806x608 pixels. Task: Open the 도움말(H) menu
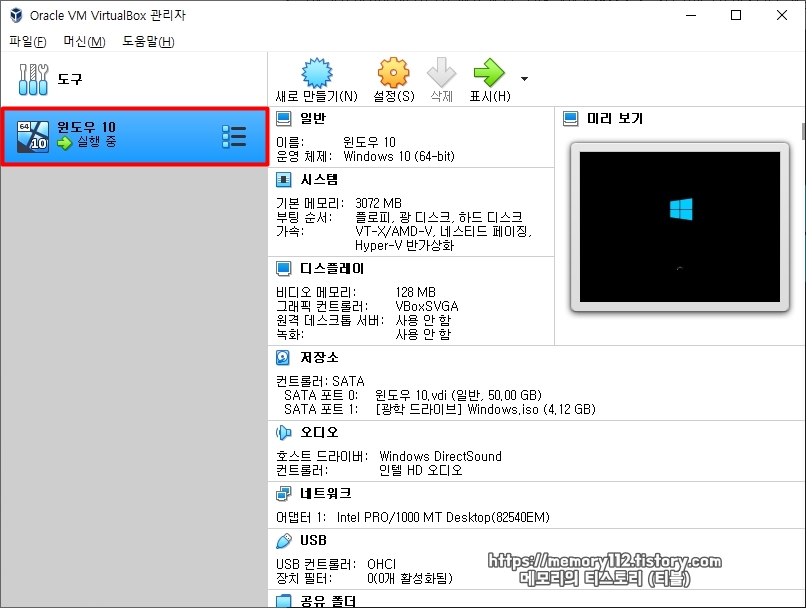148,41
